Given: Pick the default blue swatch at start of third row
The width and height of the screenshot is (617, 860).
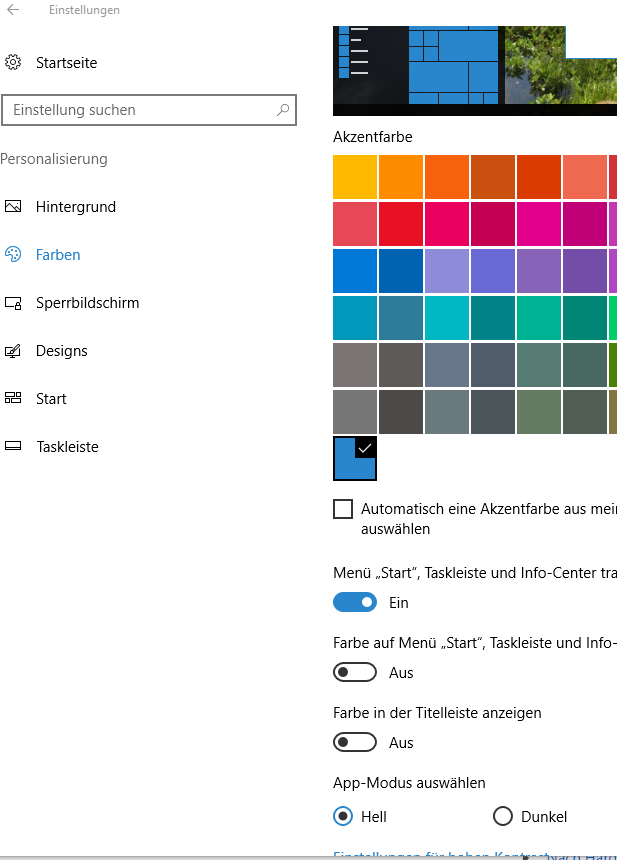Looking at the screenshot, I should 355,271.
